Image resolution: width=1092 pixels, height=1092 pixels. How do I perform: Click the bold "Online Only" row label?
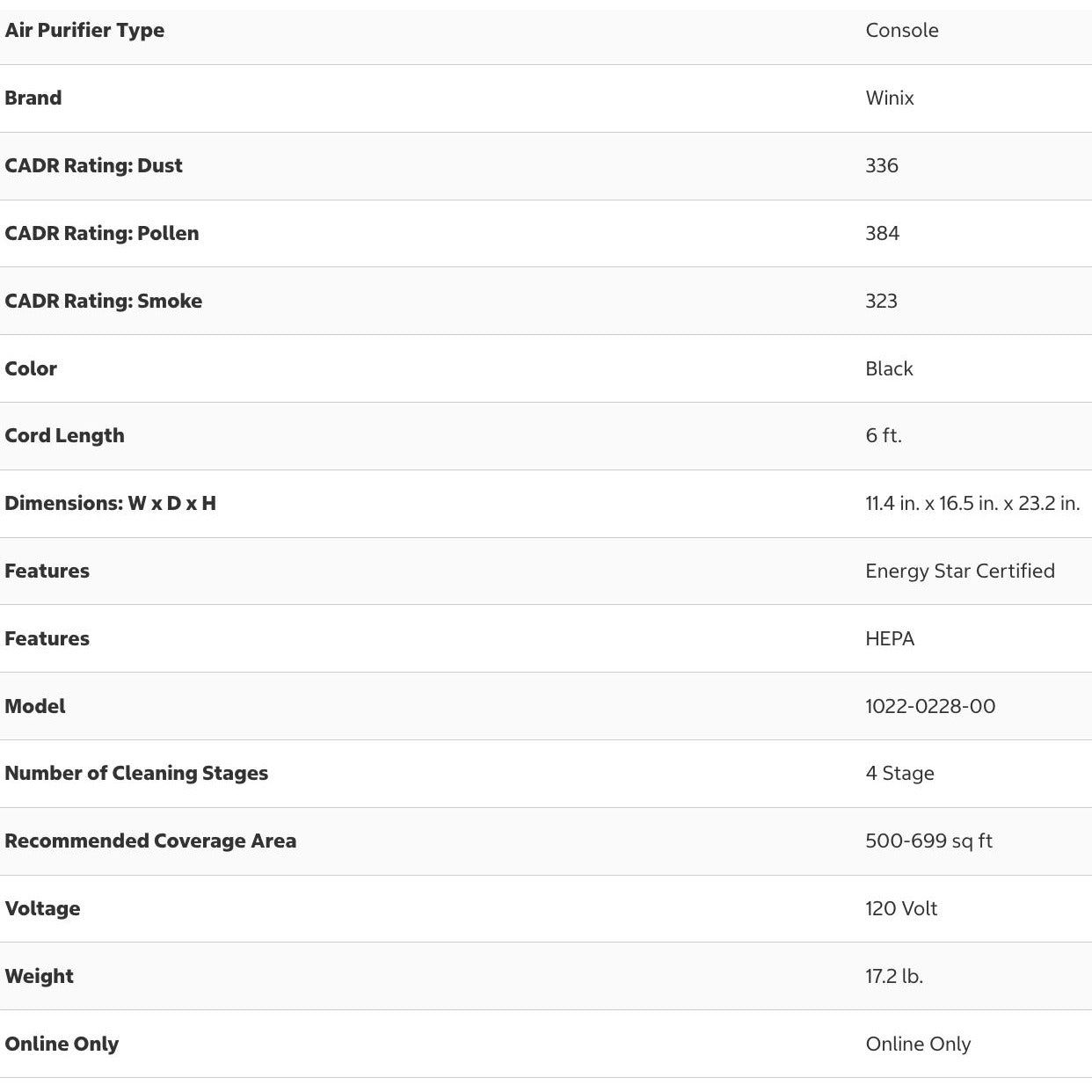pyautogui.click(x=62, y=1045)
